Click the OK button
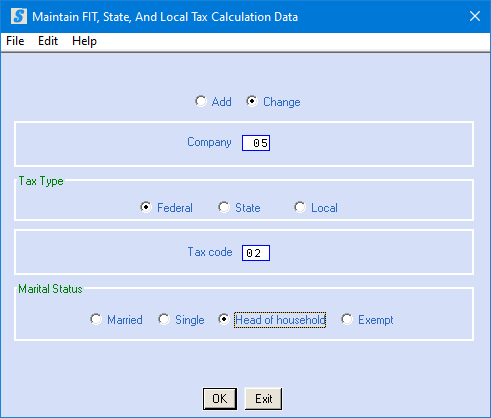The image size is (491, 418). (x=220, y=399)
